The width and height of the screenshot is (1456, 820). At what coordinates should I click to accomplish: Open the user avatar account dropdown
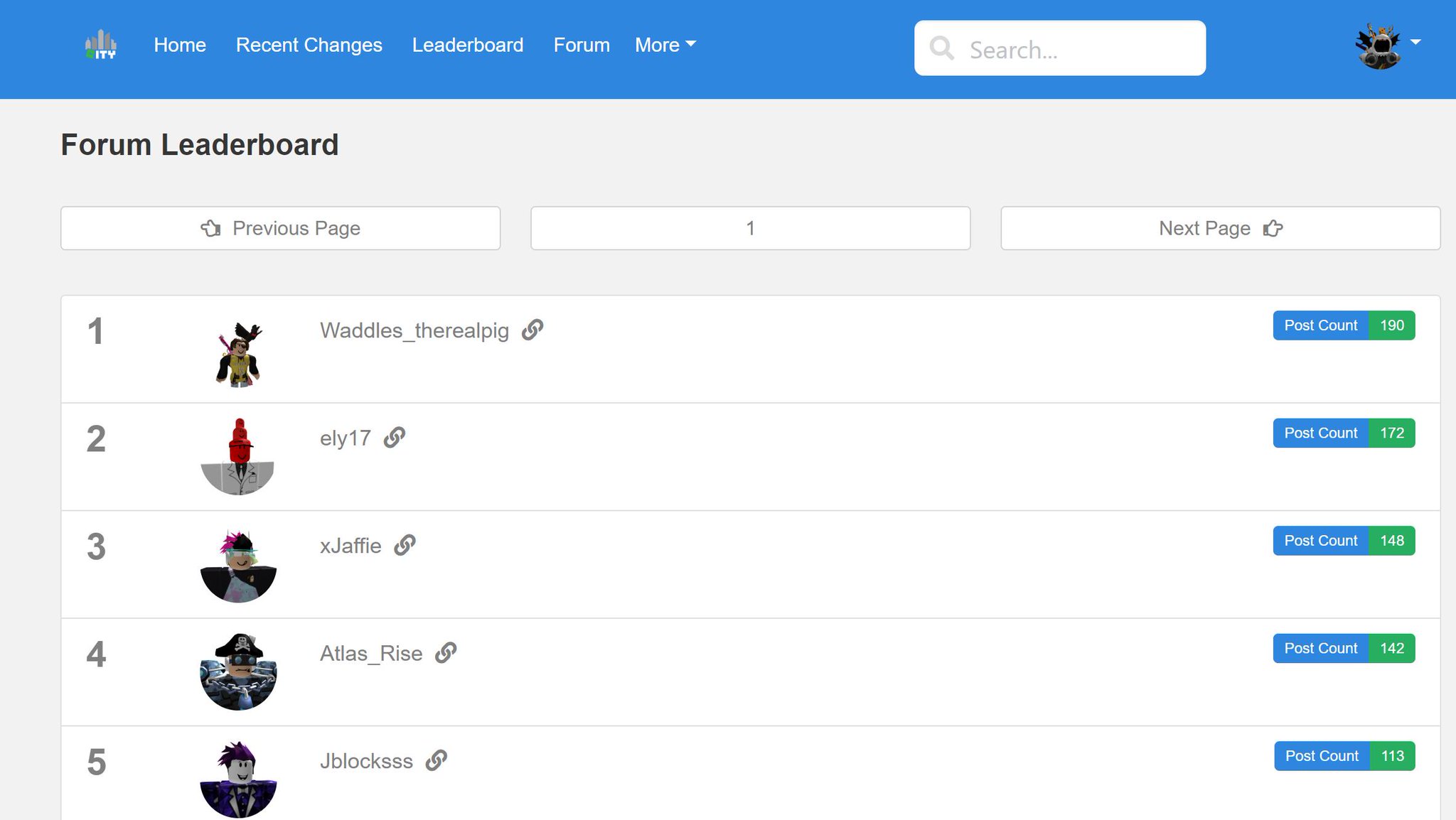1387,45
